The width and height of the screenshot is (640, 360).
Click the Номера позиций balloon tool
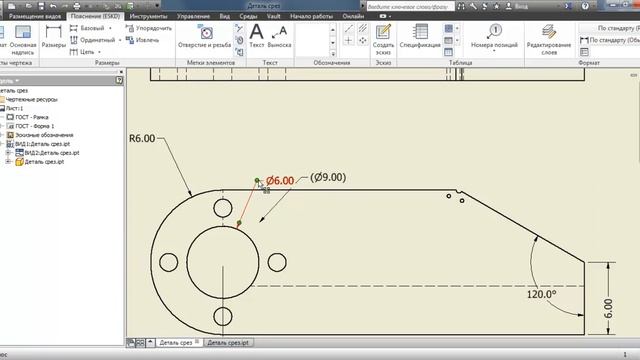coord(494,37)
